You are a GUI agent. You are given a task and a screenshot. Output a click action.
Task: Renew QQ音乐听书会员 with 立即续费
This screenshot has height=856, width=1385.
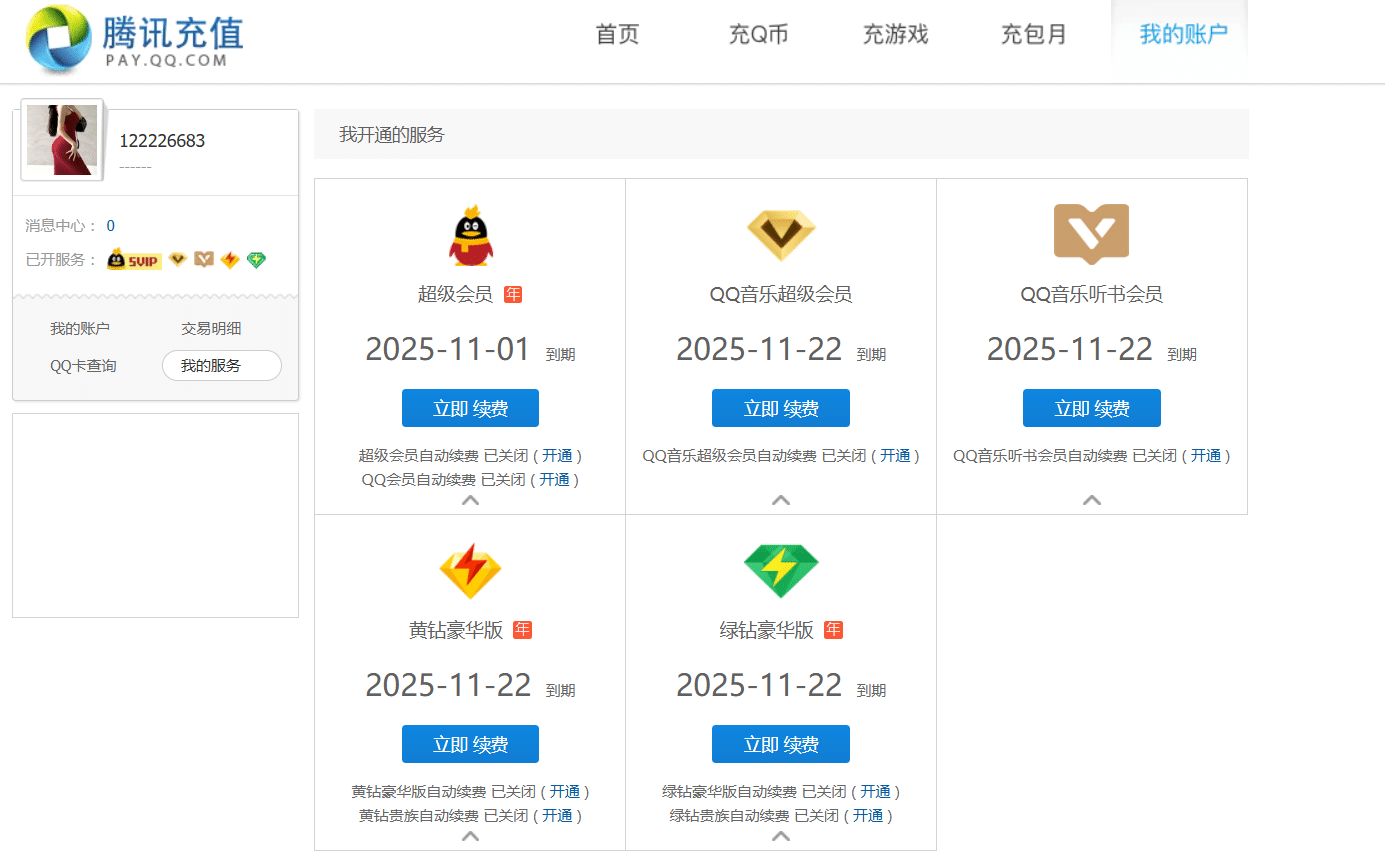tap(1092, 408)
